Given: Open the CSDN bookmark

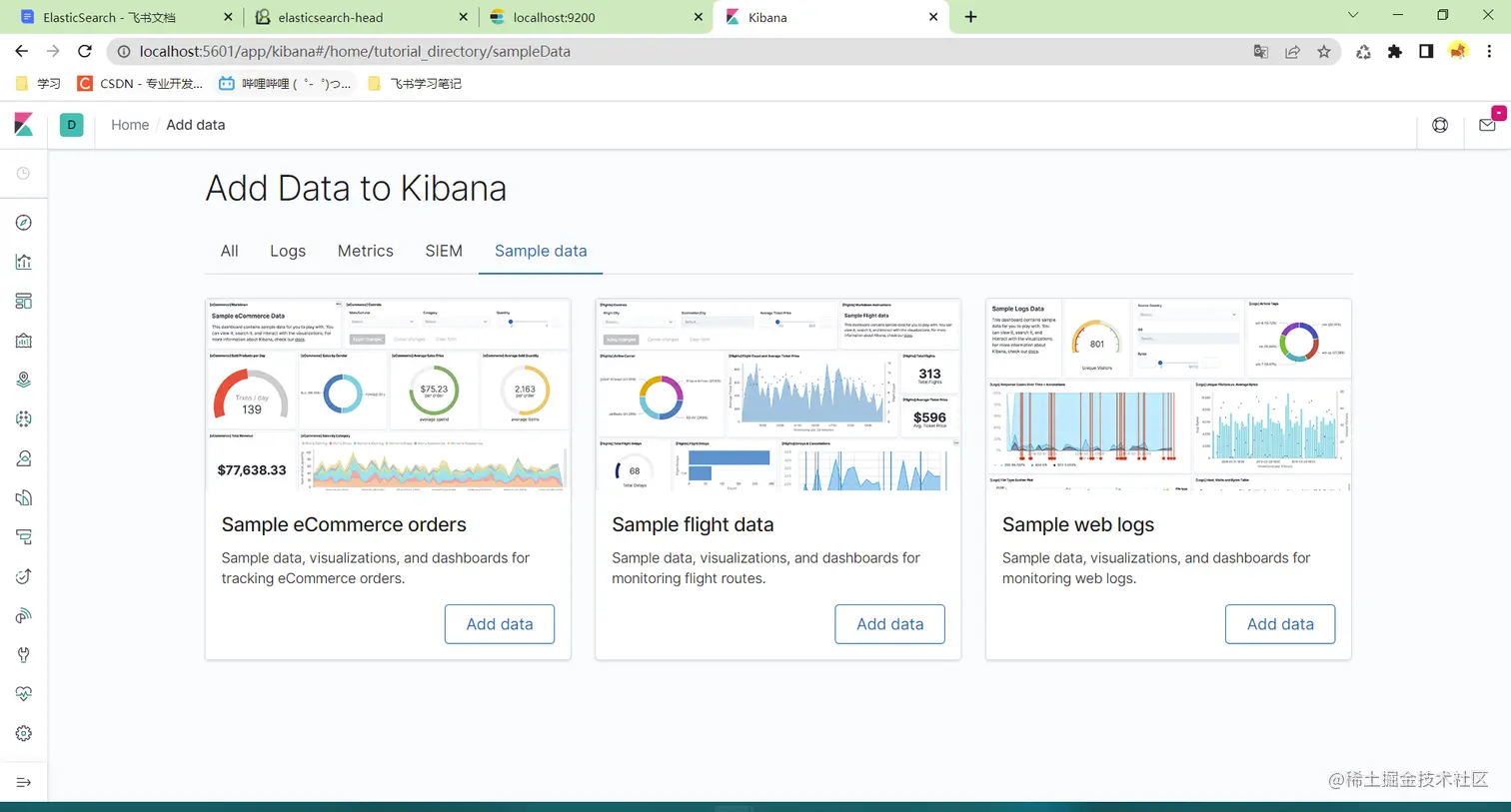Looking at the screenshot, I should coord(140,84).
